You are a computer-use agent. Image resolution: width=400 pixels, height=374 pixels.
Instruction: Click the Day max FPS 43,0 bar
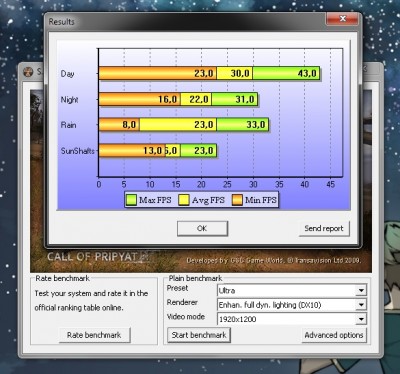pyautogui.click(x=286, y=73)
